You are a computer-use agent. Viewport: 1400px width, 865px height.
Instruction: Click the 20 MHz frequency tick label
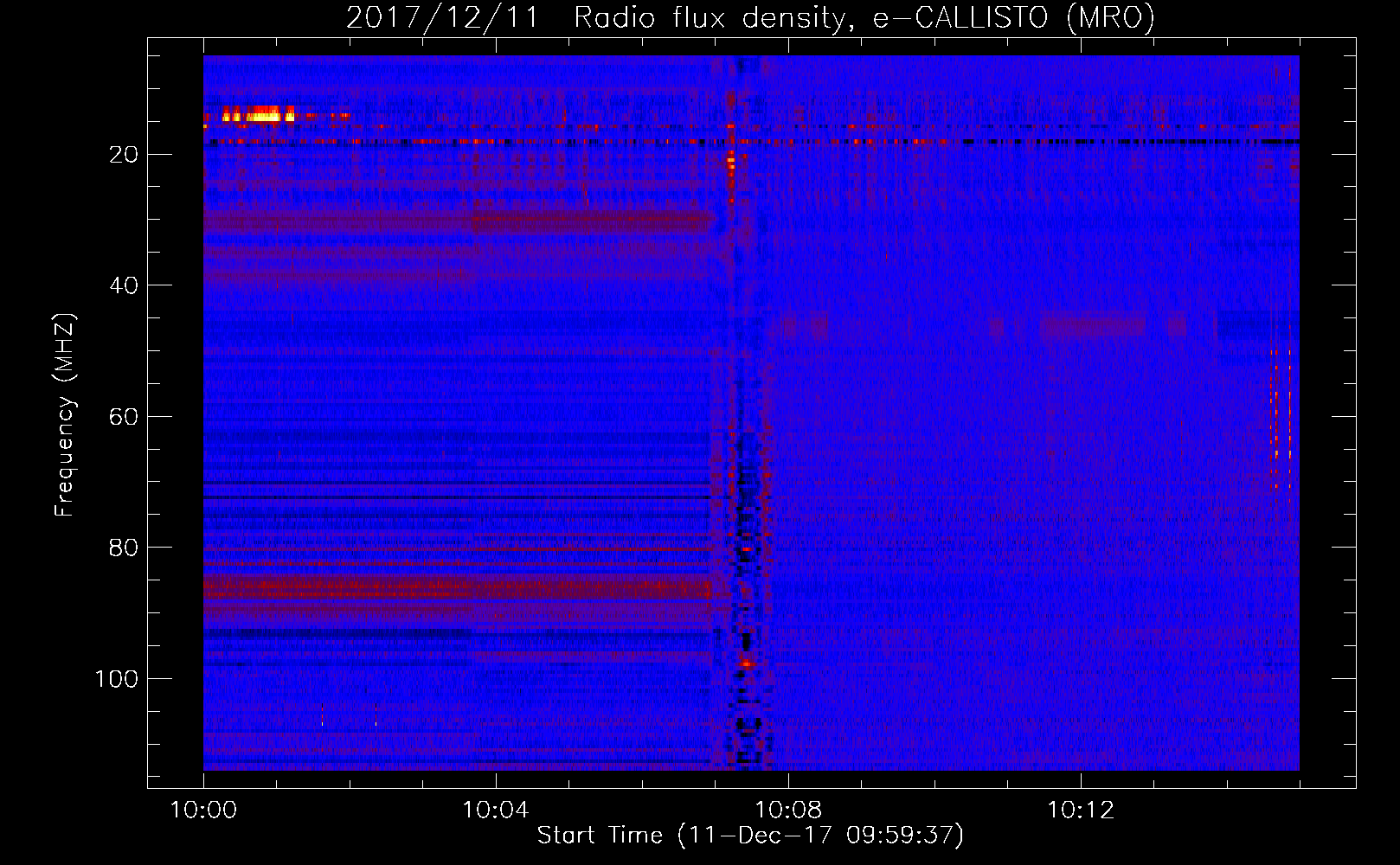(125, 155)
